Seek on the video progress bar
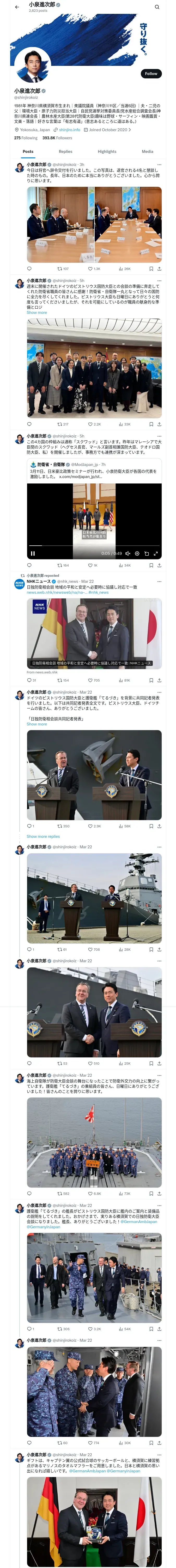The width and height of the screenshot is (176, 1568). (x=94, y=546)
